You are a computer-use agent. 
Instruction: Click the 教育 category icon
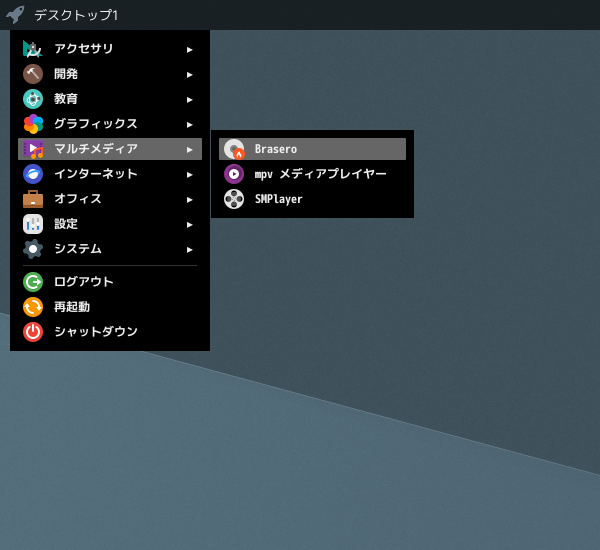click(33, 99)
